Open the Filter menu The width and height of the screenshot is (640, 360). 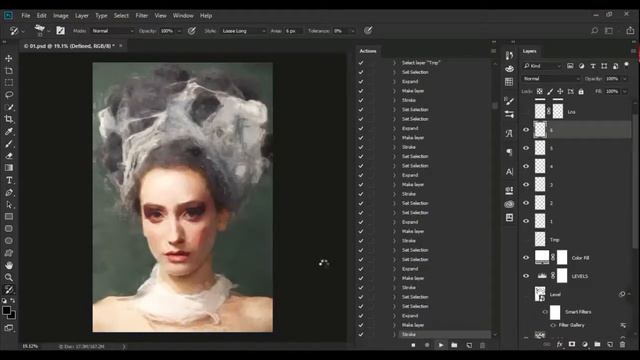pos(142,16)
